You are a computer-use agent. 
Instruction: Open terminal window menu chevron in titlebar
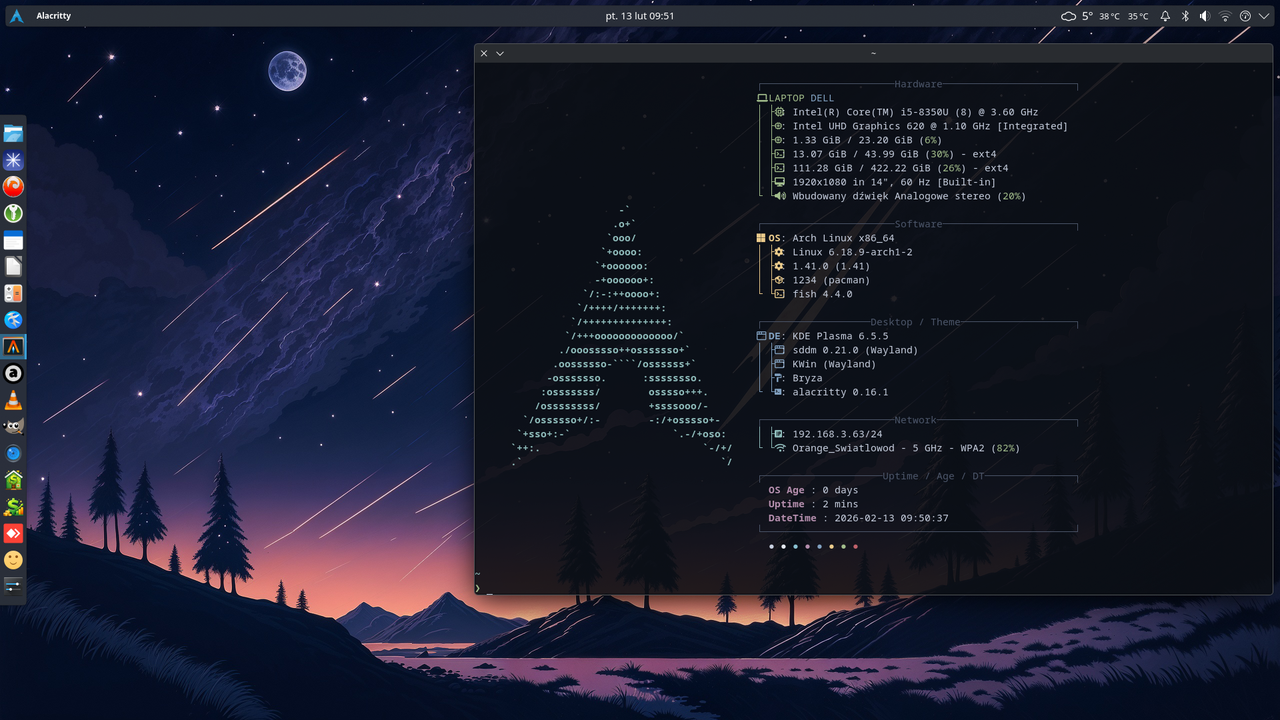500,53
